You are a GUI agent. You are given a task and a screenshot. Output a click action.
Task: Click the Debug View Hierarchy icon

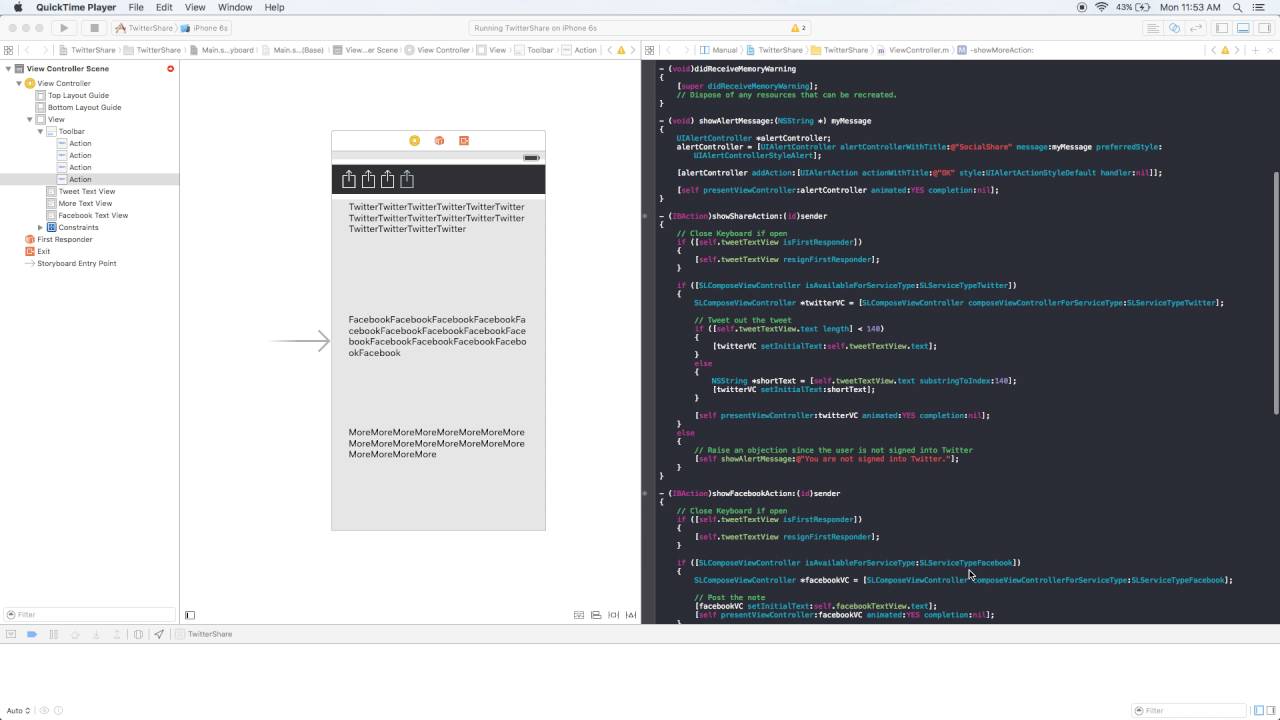138,634
